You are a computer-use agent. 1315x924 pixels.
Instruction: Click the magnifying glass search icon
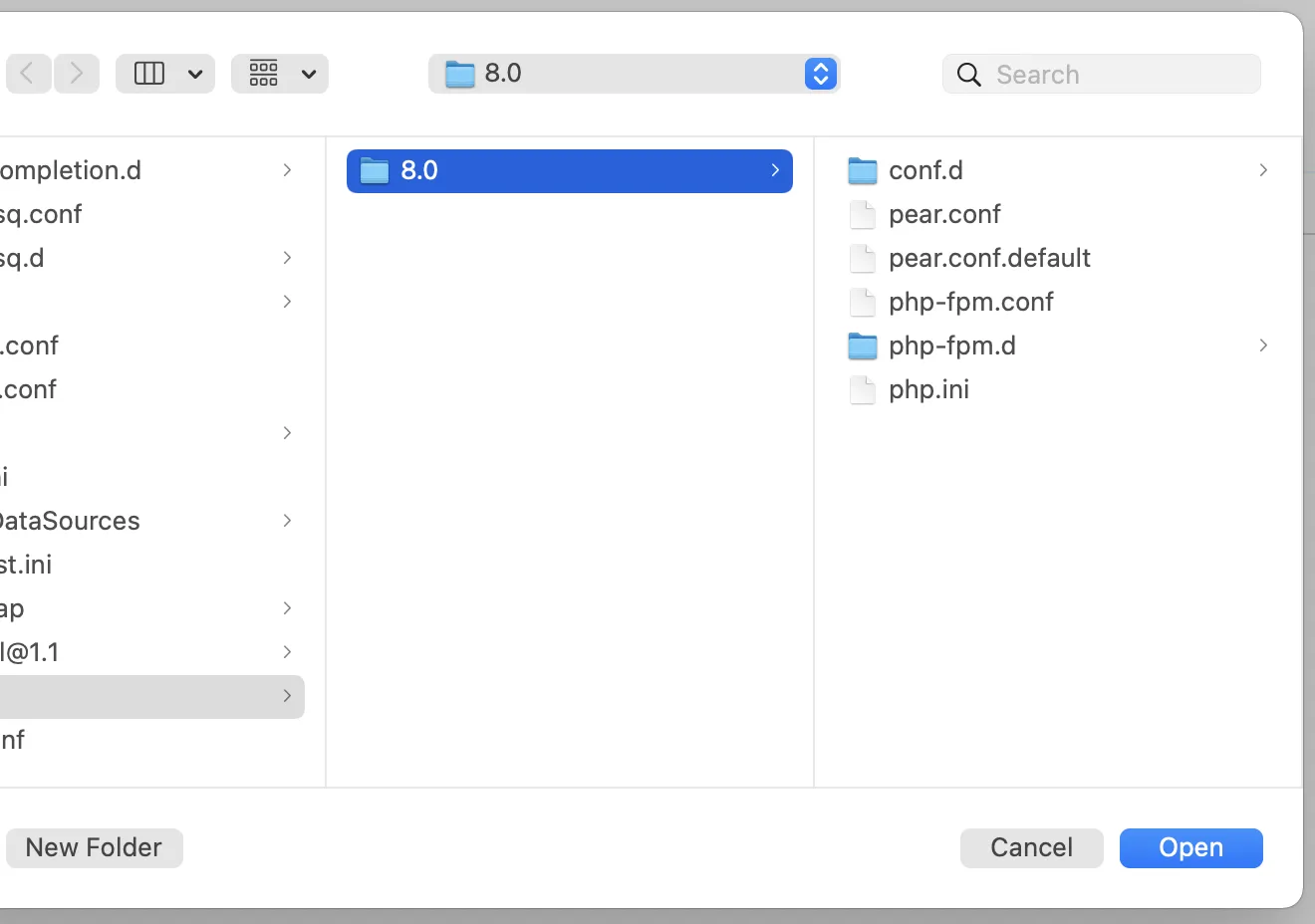[968, 75]
